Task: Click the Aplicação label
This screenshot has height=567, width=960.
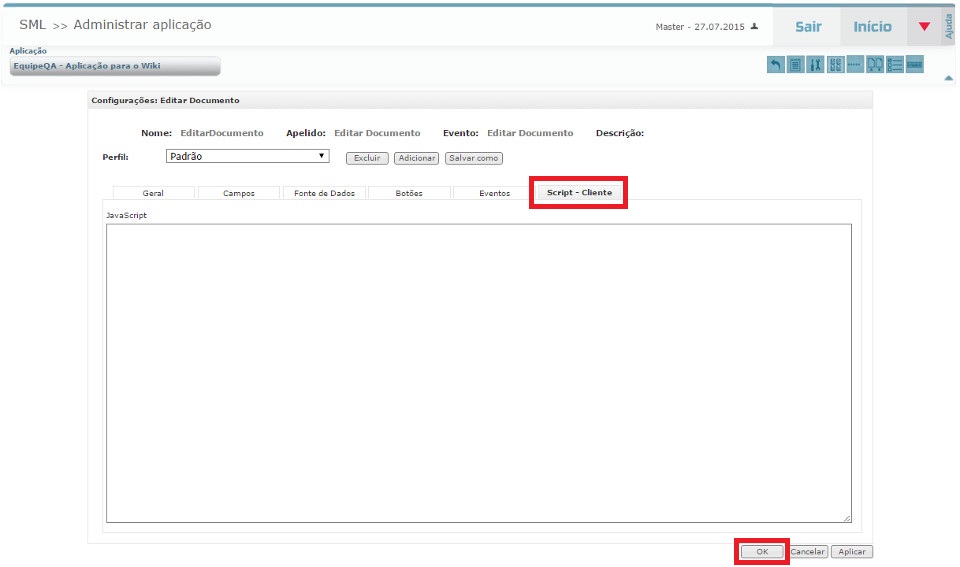Action: (28, 51)
